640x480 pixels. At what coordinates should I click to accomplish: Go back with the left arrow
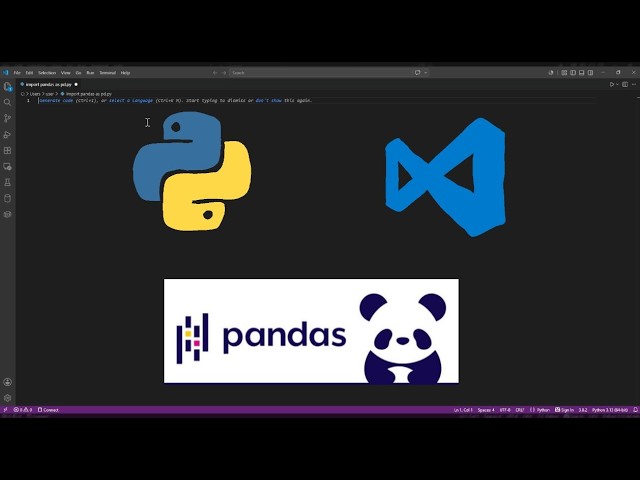[215, 73]
